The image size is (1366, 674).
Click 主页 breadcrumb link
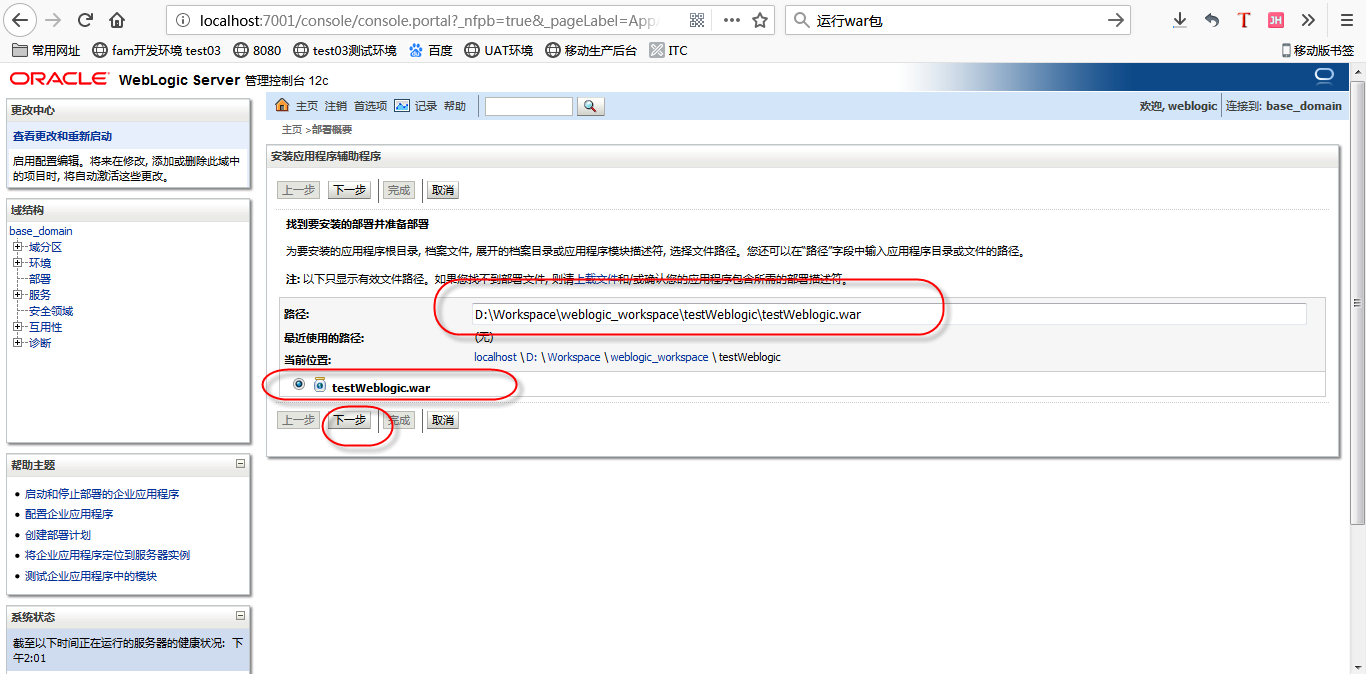[292, 130]
